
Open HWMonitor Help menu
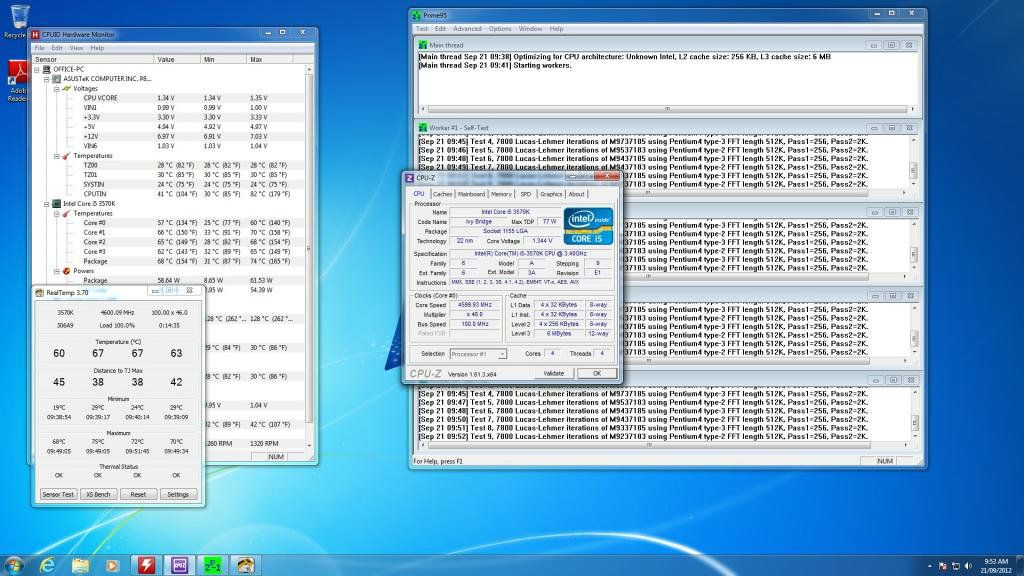[x=97, y=48]
